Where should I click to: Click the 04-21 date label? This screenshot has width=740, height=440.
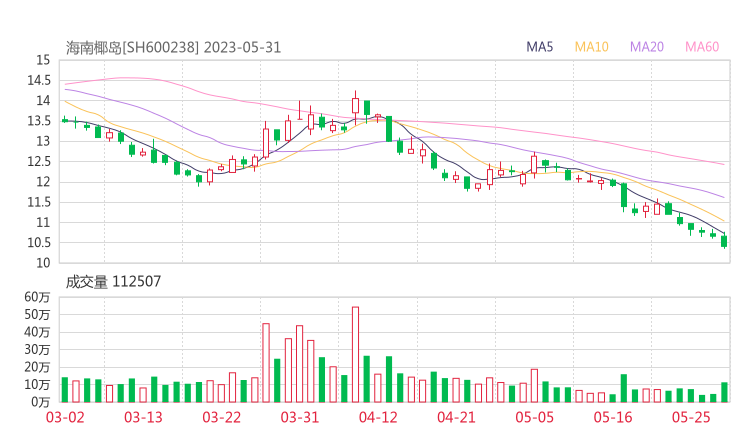pos(456,417)
